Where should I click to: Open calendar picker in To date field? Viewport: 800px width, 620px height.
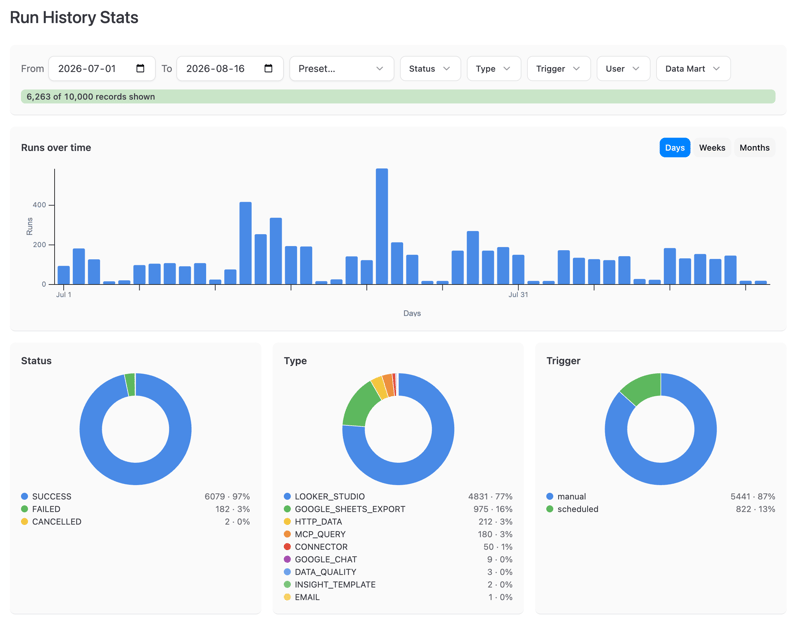click(x=268, y=68)
